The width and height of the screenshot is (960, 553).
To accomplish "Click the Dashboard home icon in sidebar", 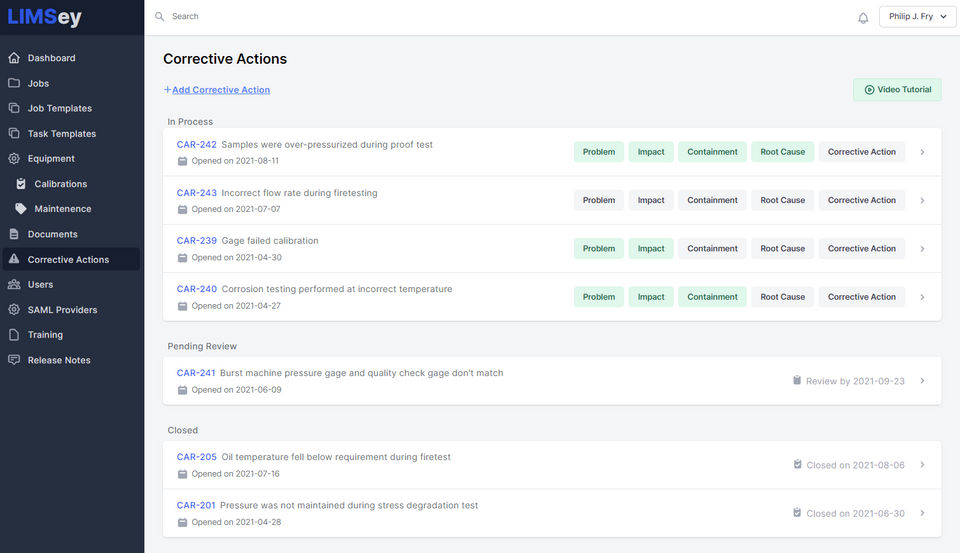I will coord(14,58).
